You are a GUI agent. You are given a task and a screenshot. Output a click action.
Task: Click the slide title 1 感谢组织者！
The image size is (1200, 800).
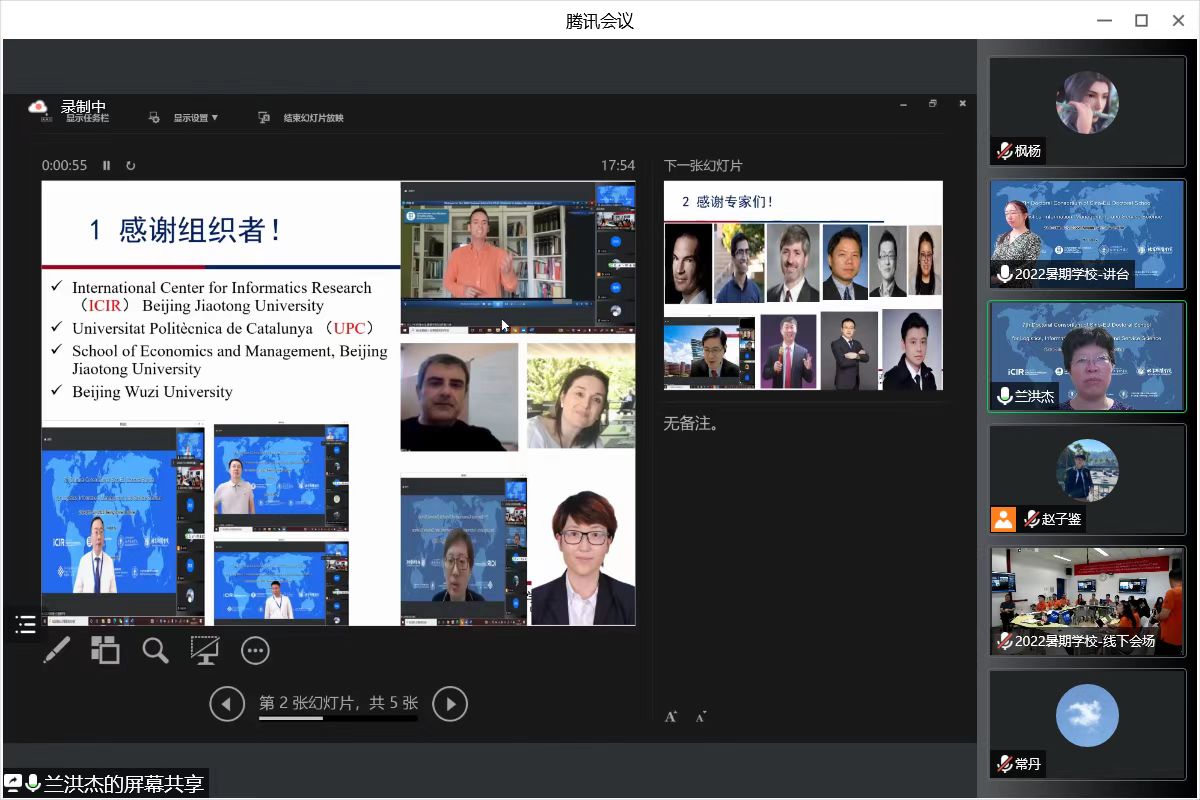[x=185, y=230]
